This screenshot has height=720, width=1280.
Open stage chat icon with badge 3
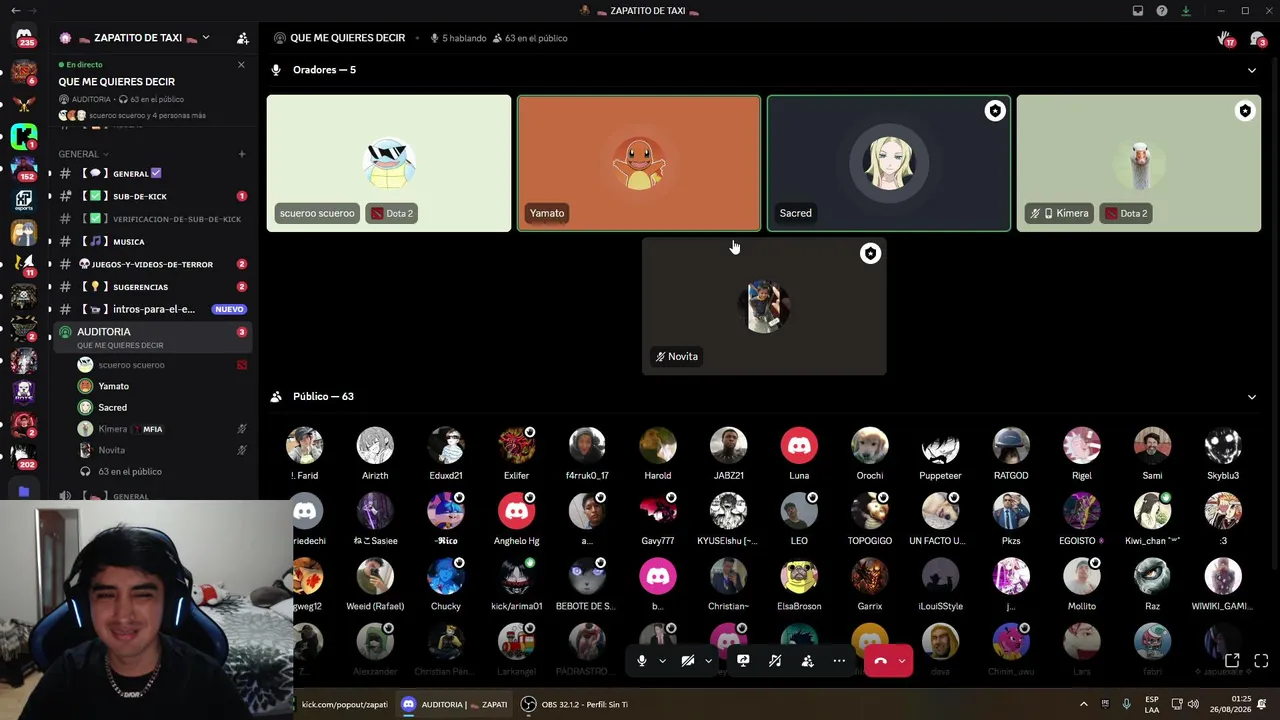(1258, 39)
